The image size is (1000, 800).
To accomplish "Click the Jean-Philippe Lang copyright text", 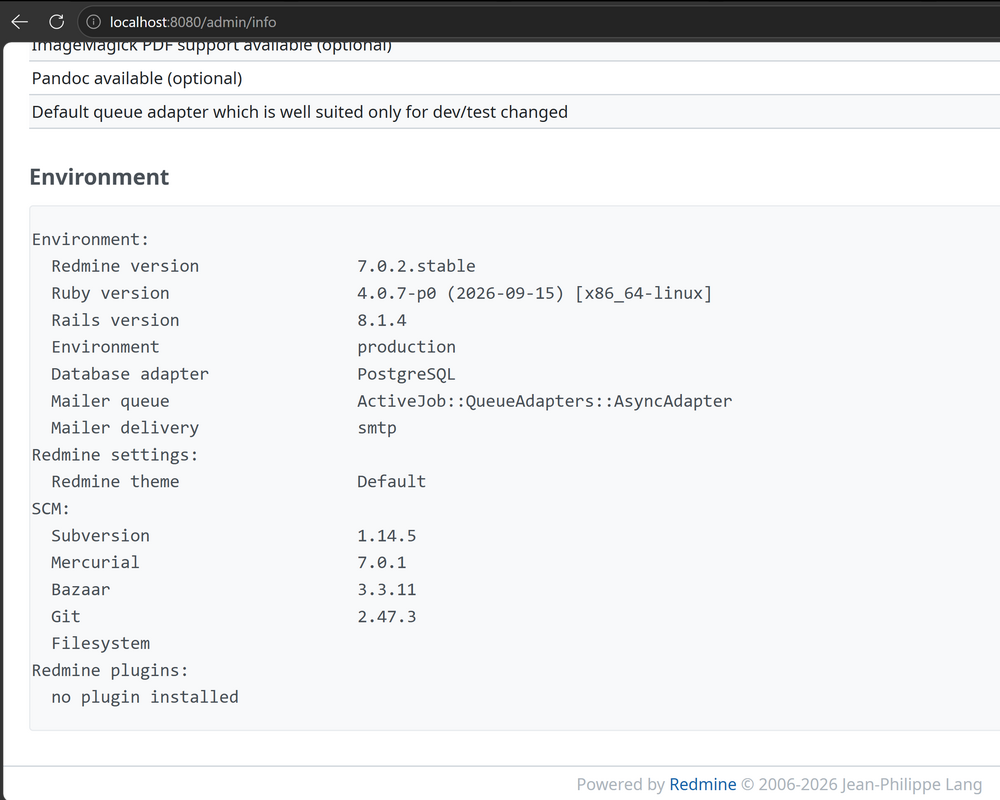I will pyautogui.click(x=861, y=784).
